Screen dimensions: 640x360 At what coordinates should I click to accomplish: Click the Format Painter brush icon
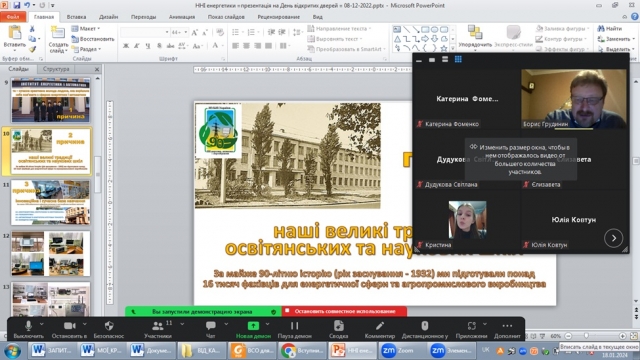[32, 49]
